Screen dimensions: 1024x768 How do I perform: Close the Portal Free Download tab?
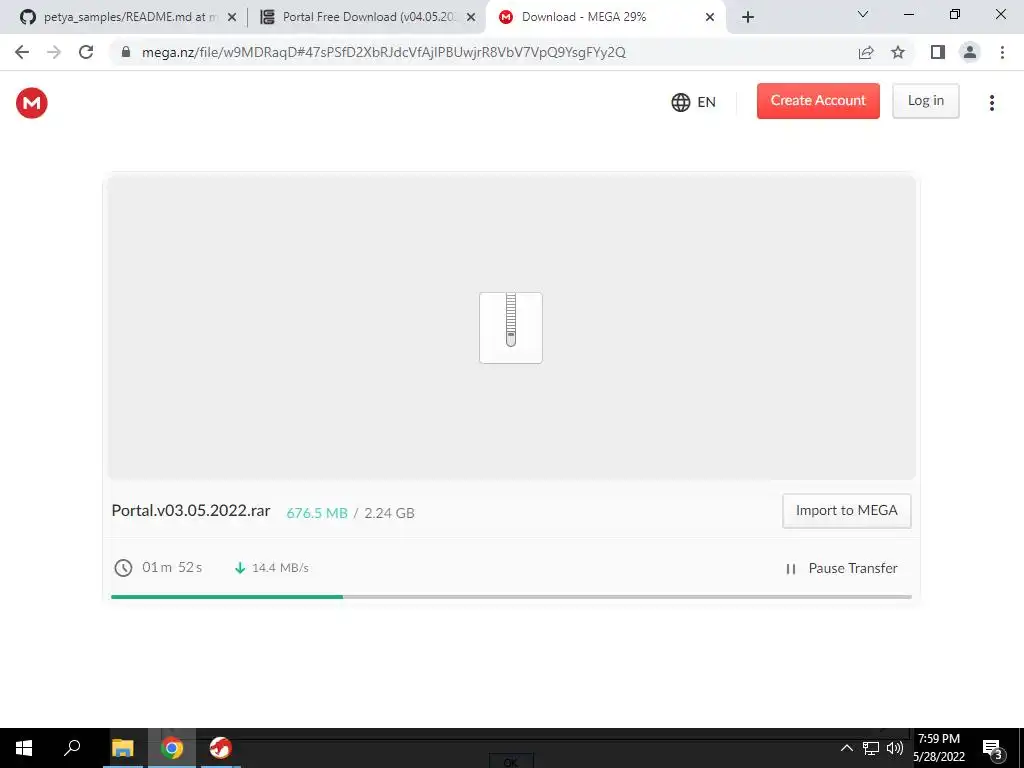[471, 18]
